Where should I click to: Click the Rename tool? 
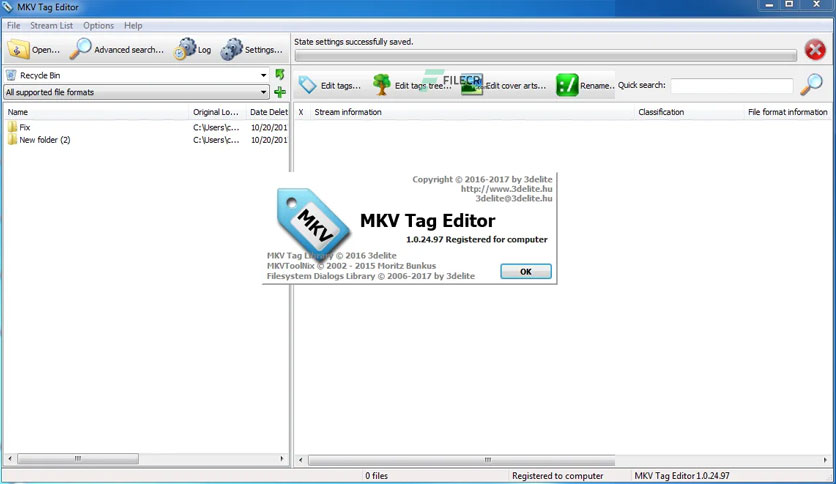pos(585,85)
